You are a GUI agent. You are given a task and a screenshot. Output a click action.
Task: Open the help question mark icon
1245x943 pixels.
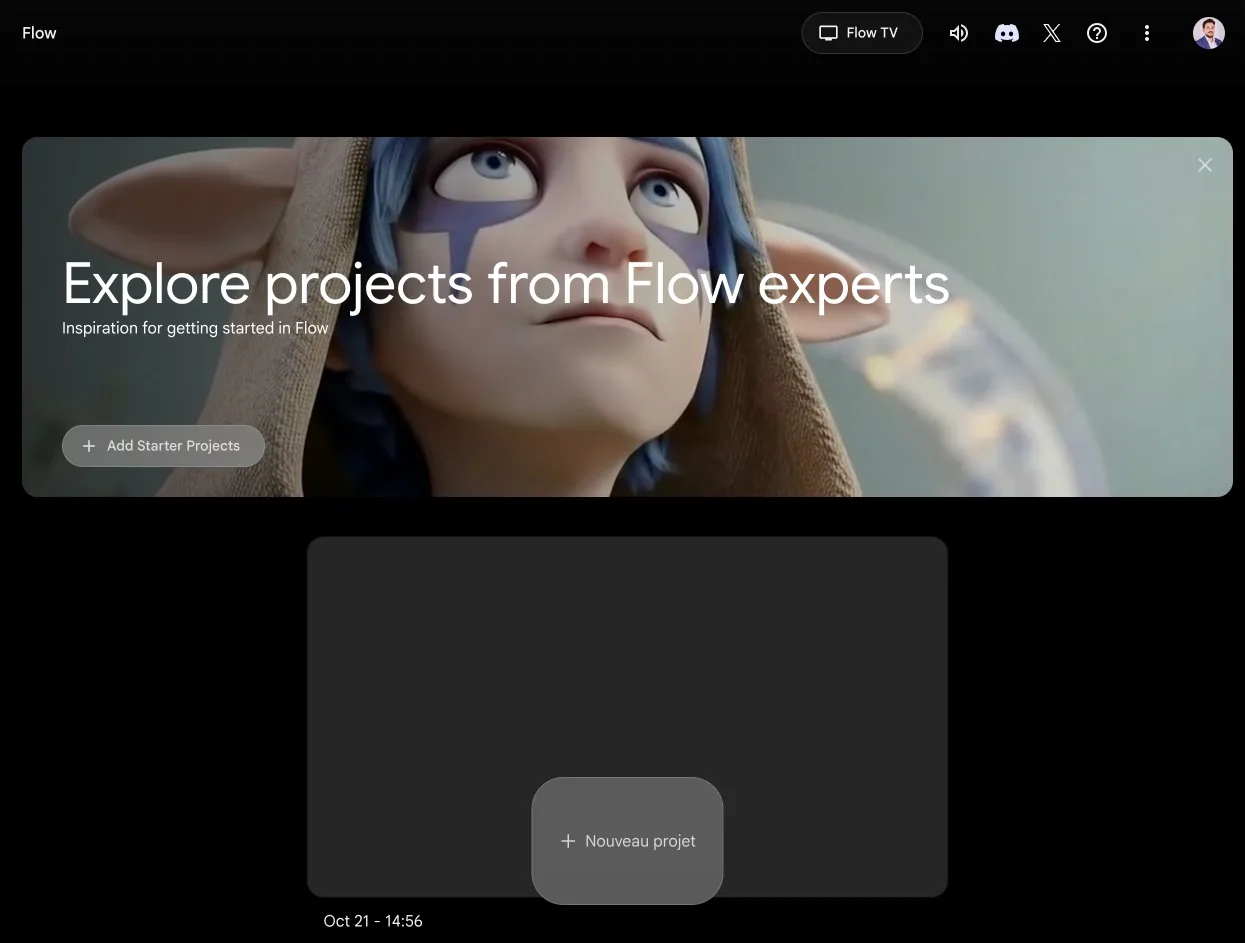tap(1096, 33)
